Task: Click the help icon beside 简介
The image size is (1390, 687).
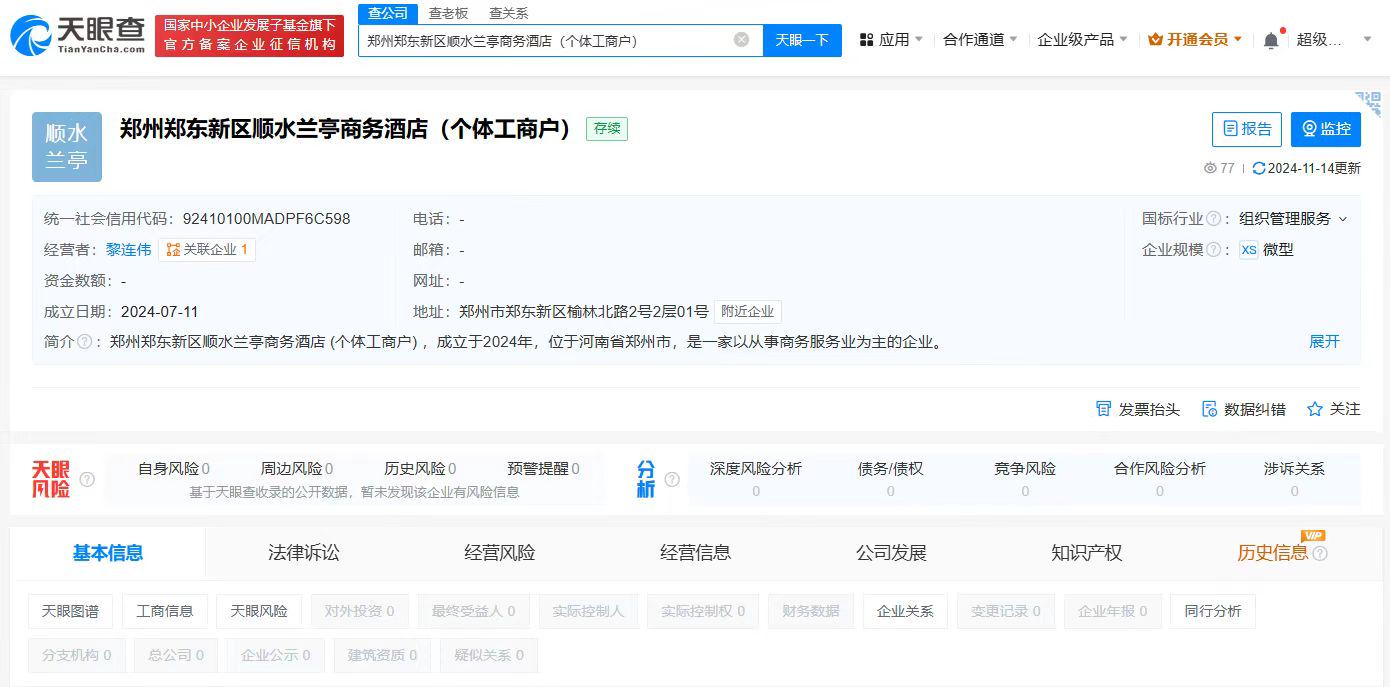Action: tap(85, 341)
